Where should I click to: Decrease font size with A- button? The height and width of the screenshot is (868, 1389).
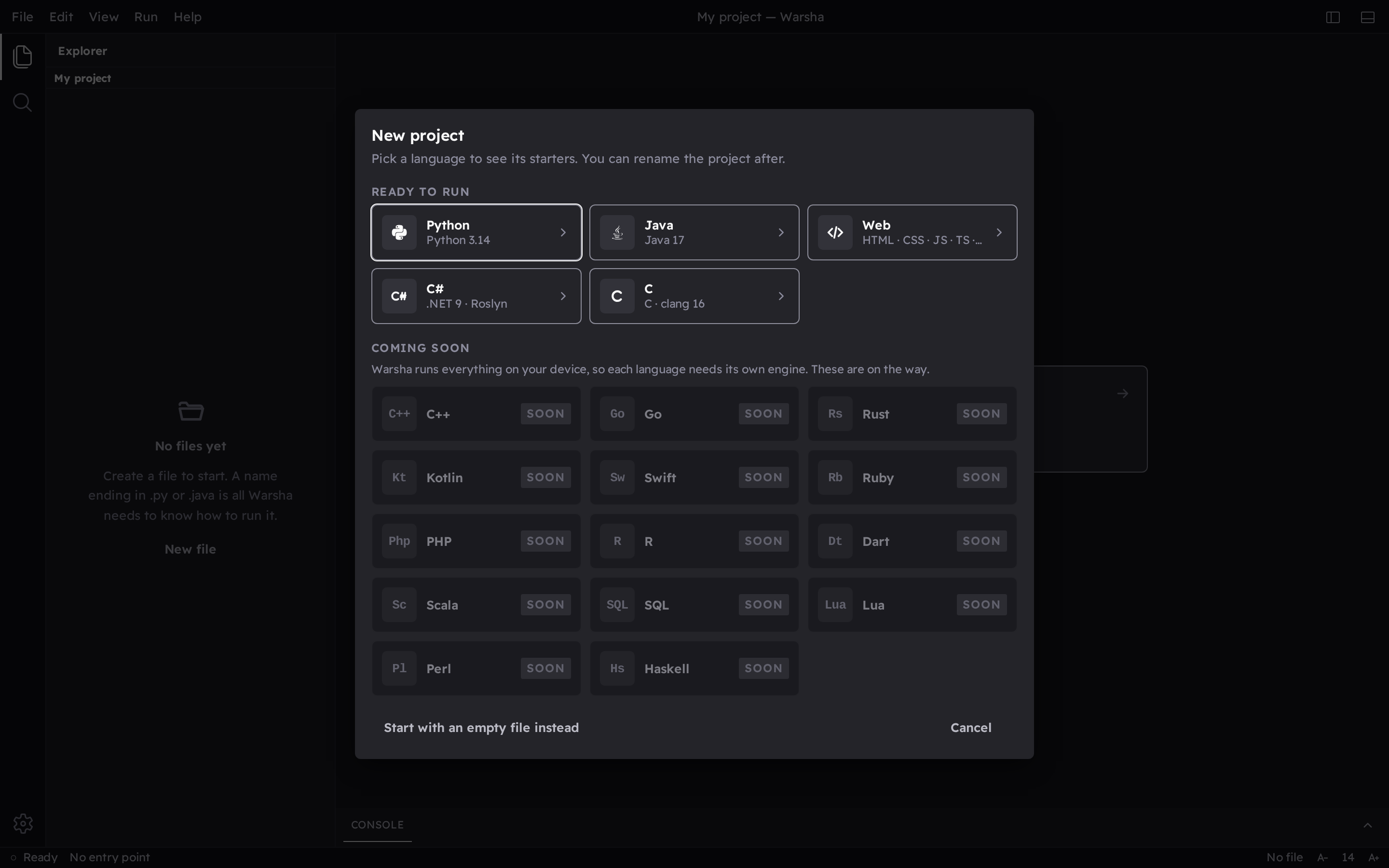[1322, 858]
